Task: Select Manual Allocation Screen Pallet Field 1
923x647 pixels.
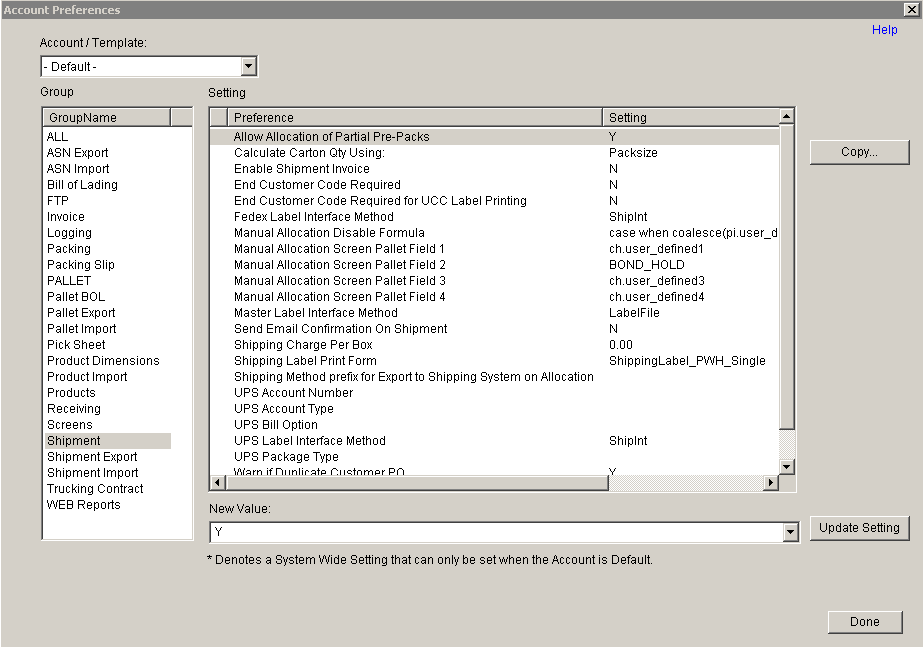Action: 494,248
